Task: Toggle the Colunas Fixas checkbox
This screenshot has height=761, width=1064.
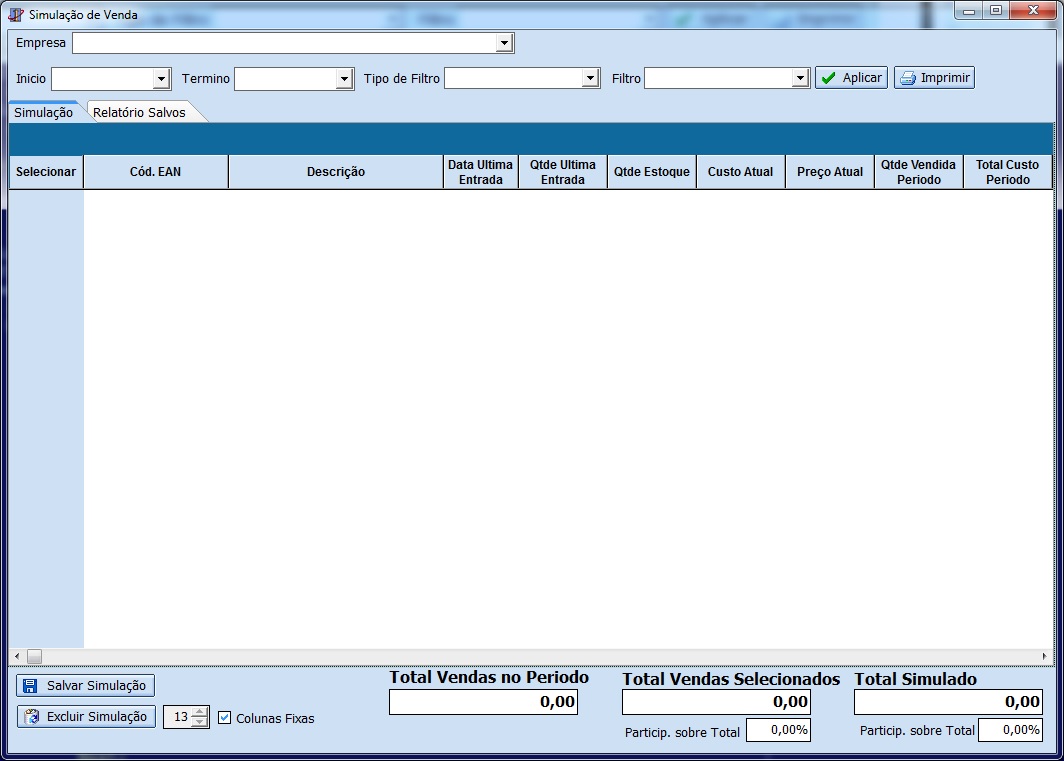Action: (225, 718)
